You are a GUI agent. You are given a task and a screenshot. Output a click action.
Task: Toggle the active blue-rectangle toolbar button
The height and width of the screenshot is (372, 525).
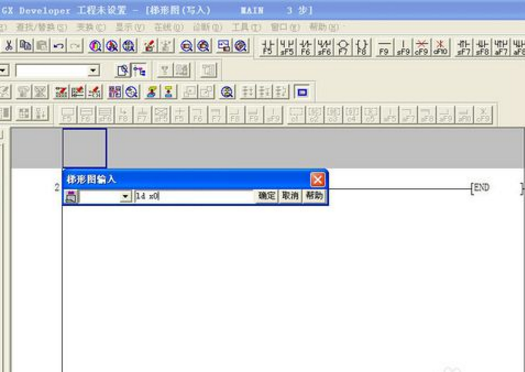click(x=302, y=92)
